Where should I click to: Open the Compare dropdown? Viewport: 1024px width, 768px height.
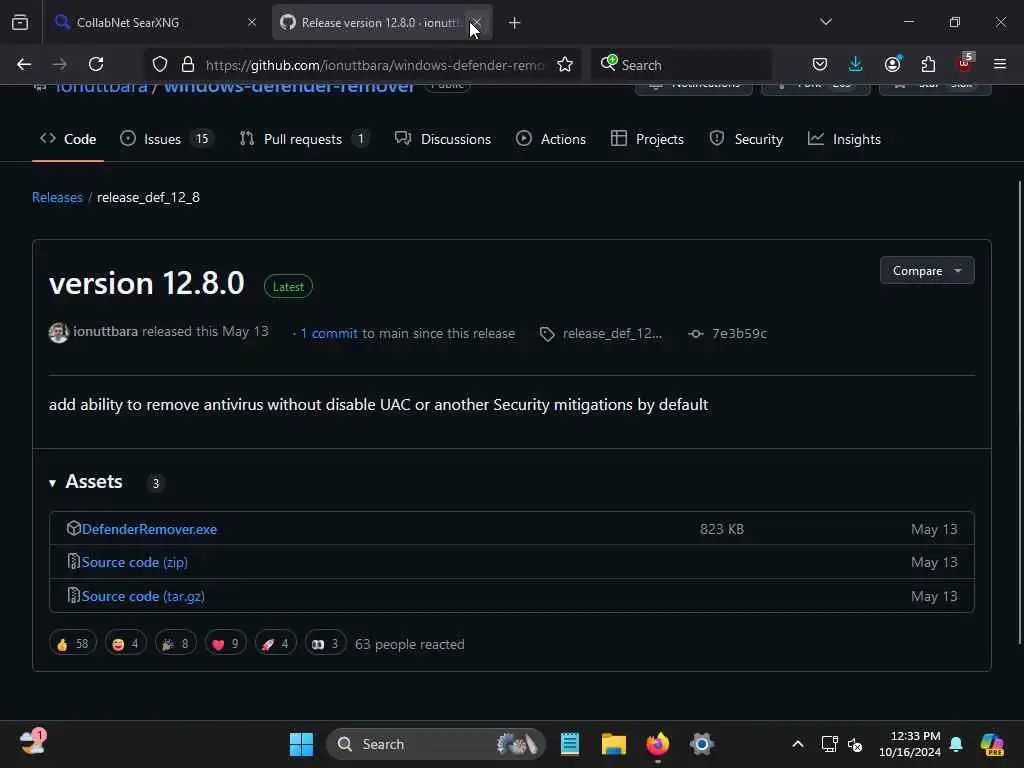[927, 270]
